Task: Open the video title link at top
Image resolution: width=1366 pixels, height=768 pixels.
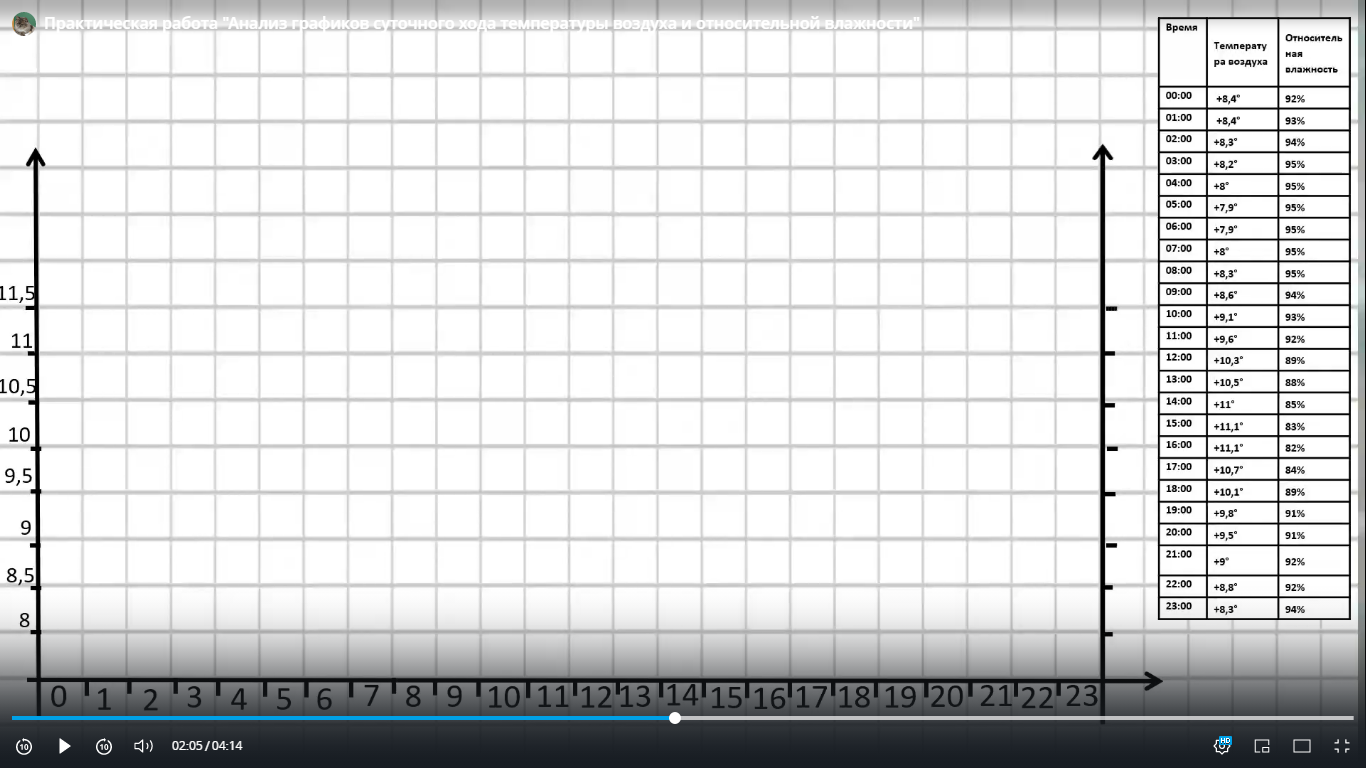Action: point(482,23)
